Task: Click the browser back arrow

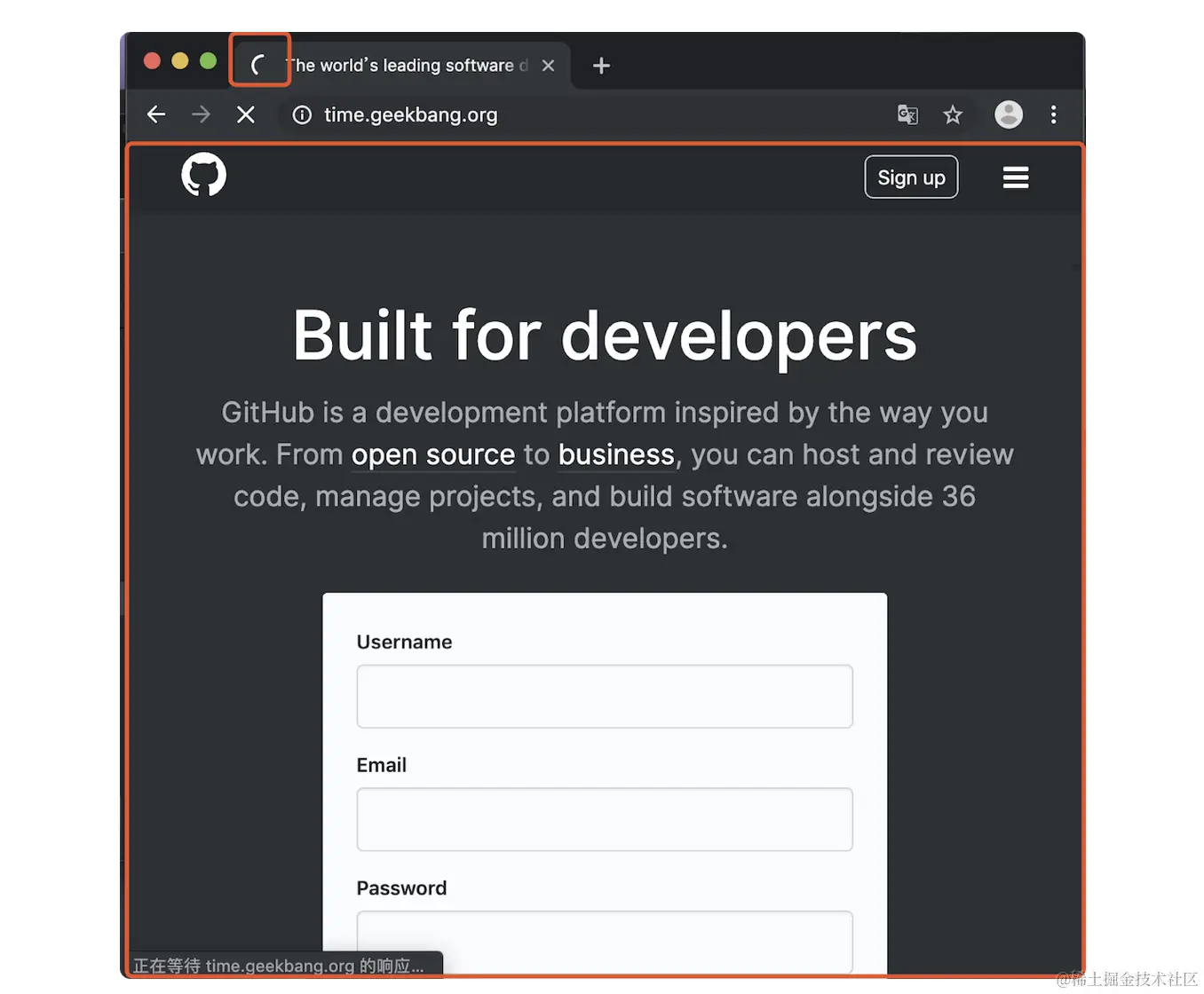Action: coord(156,114)
